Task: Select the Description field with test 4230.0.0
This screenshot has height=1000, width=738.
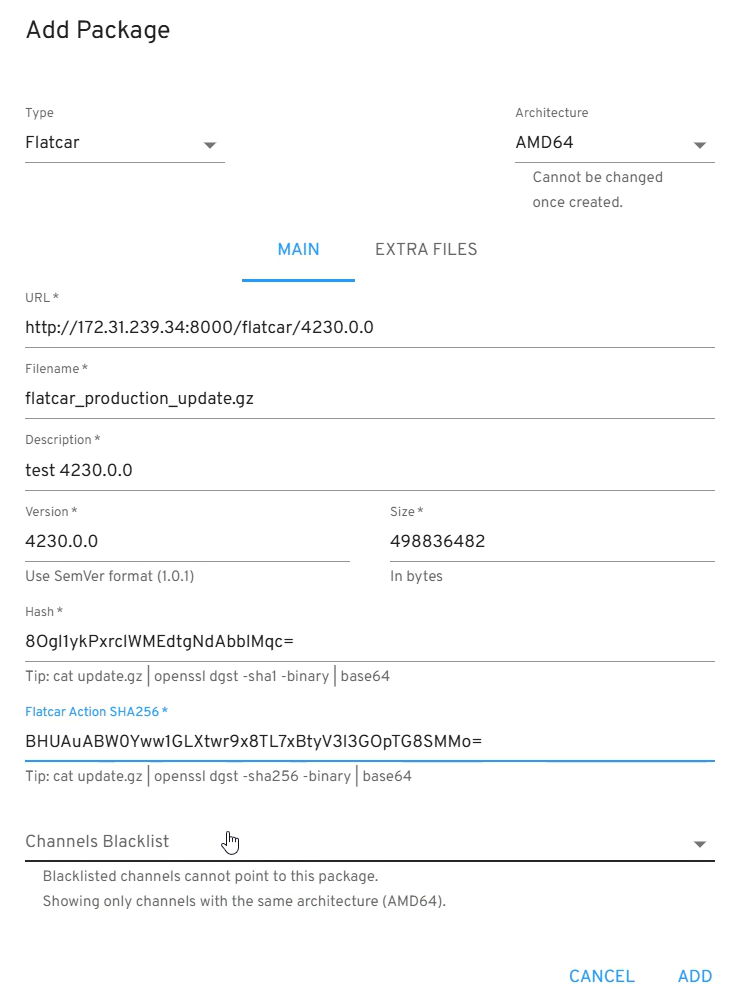Action: pyautogui.click(x=368, y=470)
